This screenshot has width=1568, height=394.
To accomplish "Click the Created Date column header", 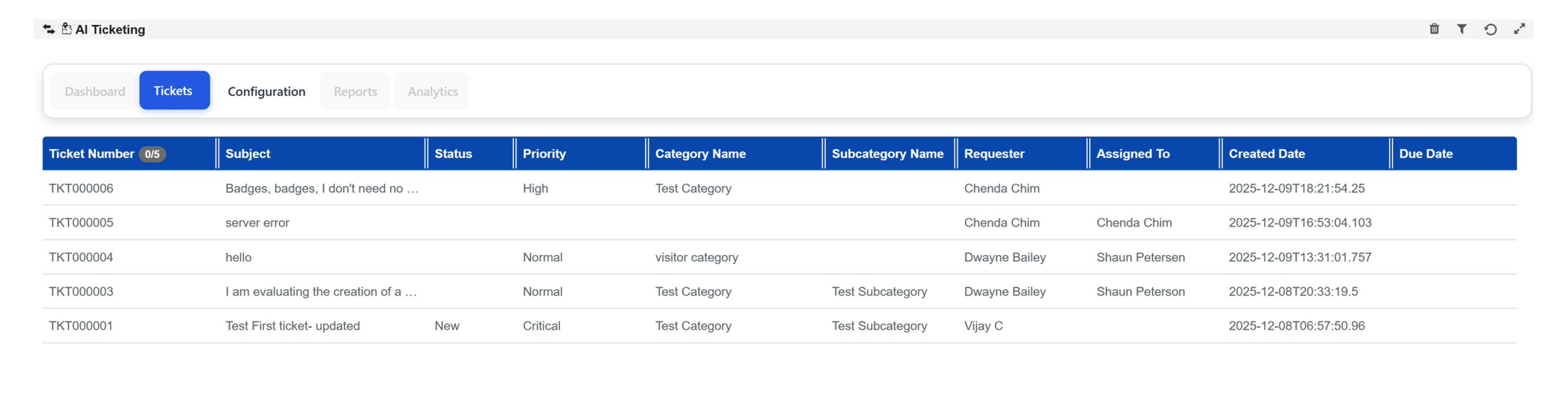I will tap(1266, 154).
